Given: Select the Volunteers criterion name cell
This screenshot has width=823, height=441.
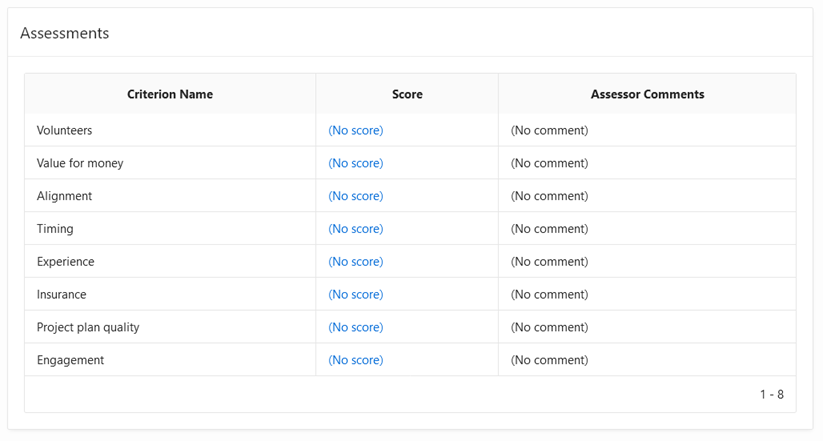Looking at the screenshot, I should [64, 130].
